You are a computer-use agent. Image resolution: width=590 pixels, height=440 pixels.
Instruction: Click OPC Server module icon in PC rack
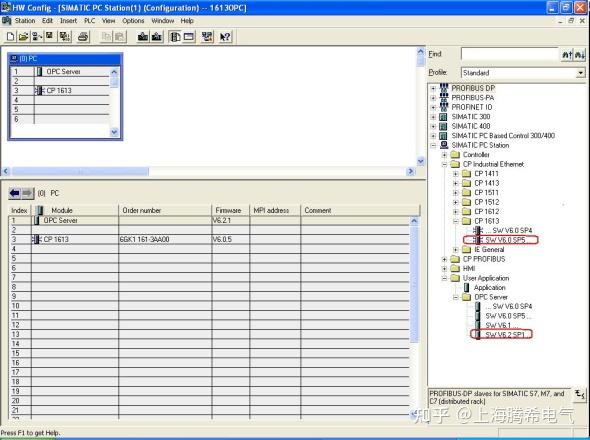point(40,71)
